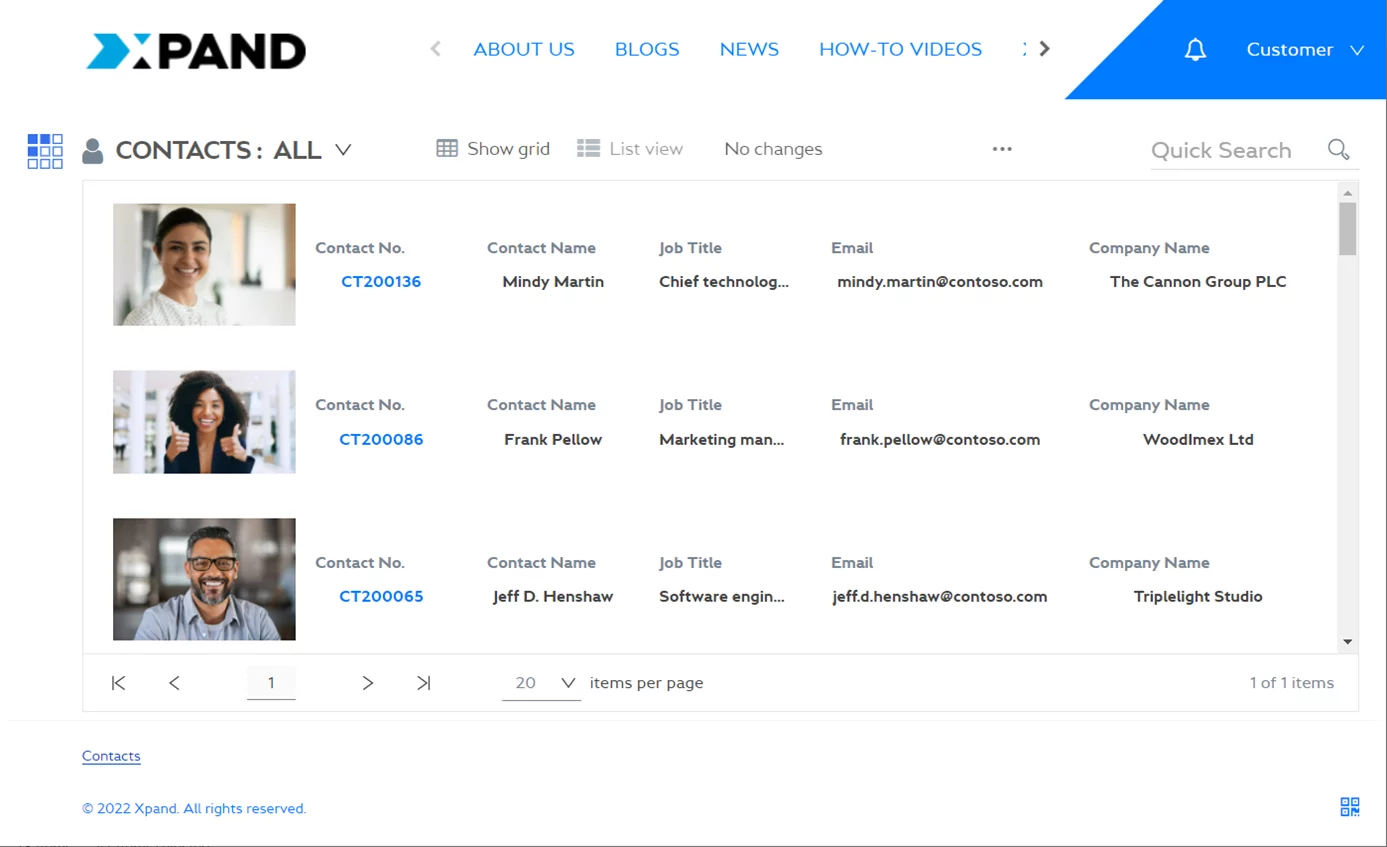Open the QR code icon in footer

pyautogui.click(x=1349, y=807)
